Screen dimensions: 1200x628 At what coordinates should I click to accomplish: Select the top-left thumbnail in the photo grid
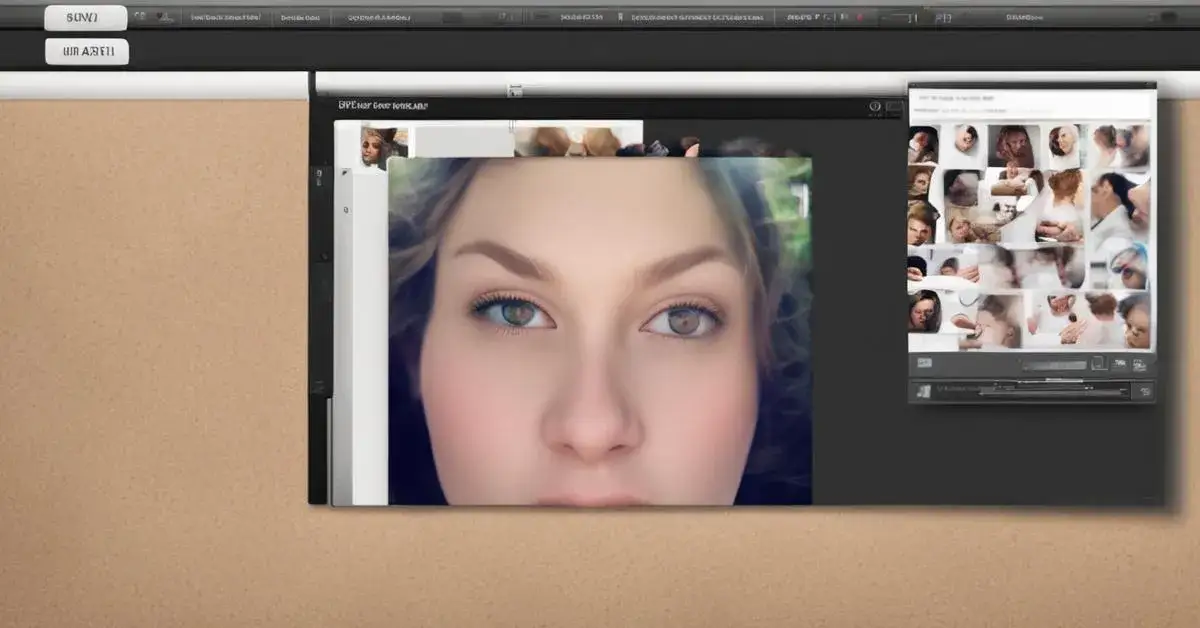coord(923,144)
